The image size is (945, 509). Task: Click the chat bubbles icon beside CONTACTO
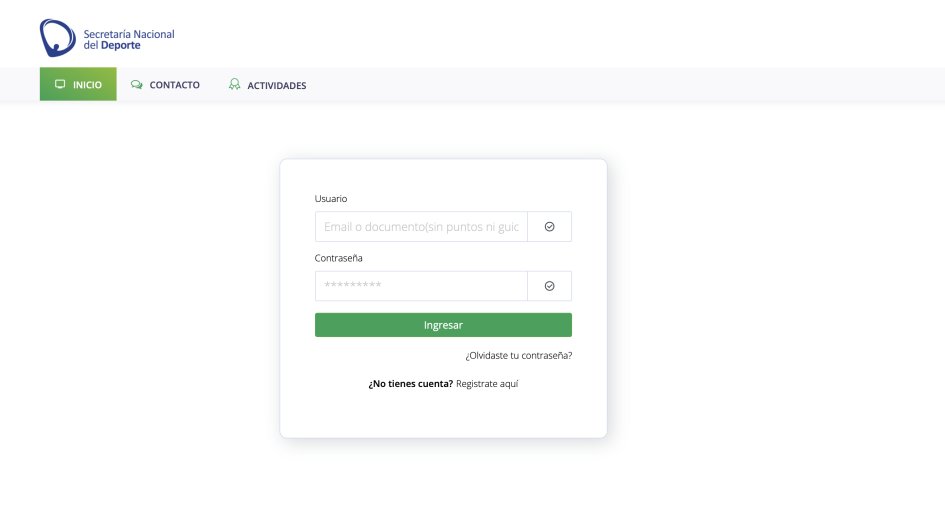[x=137, y=85]
